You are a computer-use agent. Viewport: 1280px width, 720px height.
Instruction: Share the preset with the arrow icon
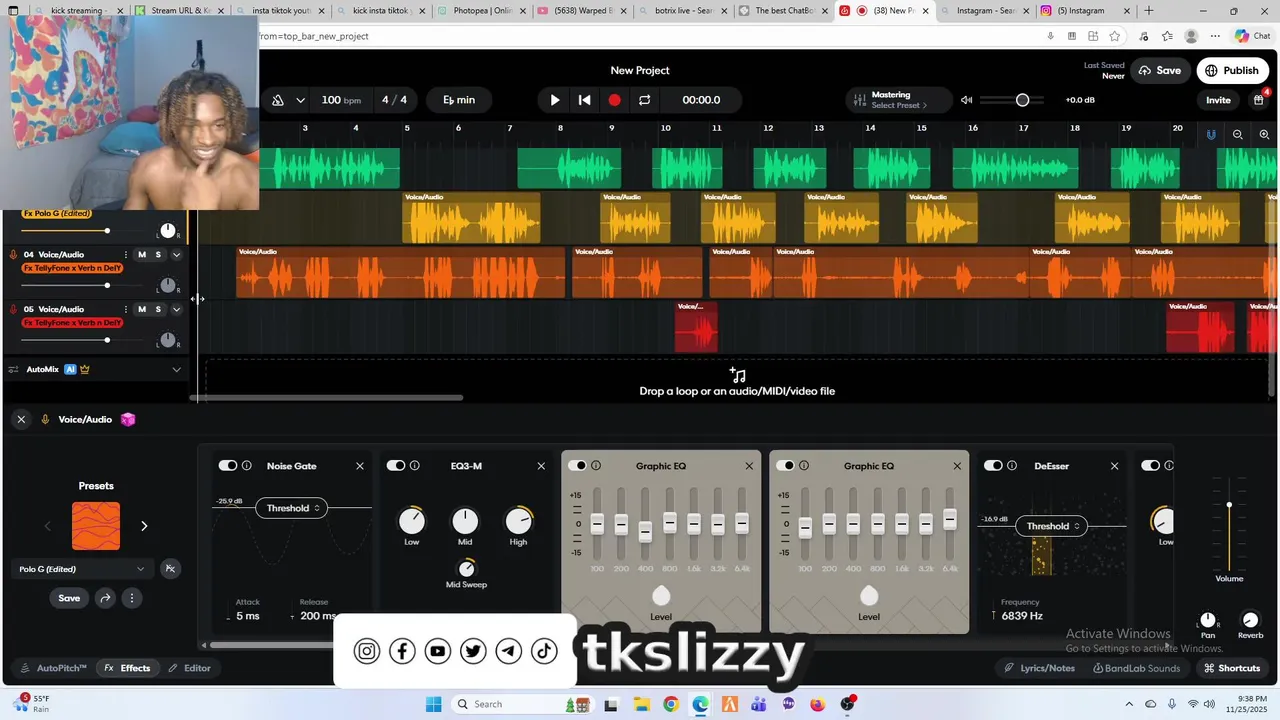click(105, 598)
